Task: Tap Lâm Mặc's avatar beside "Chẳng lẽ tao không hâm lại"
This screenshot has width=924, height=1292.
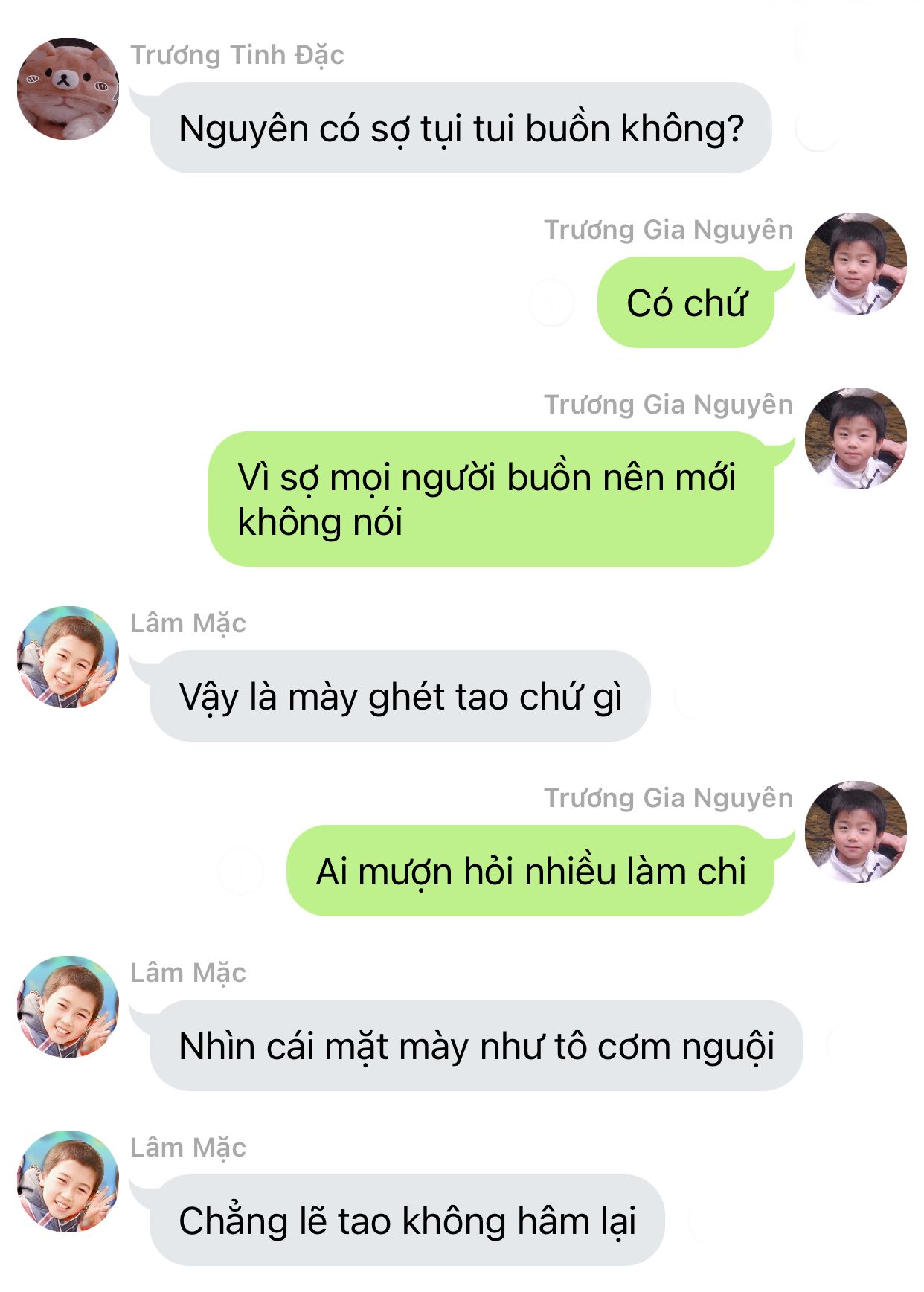Action: (x=68, y=1181)
